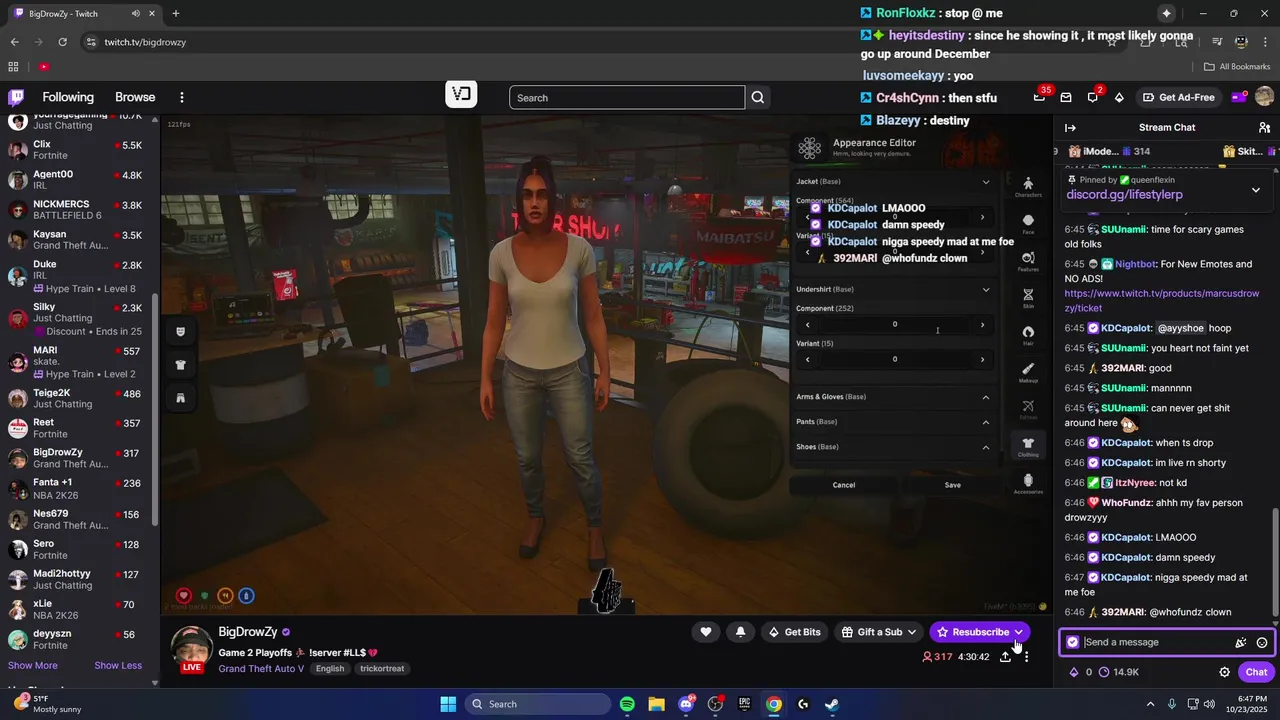Select the Makeup category in Appearance Editor
Image resolution: width=1280 pixels, height=720 pixels.
pyautogui.click(x=1028, y=372)
